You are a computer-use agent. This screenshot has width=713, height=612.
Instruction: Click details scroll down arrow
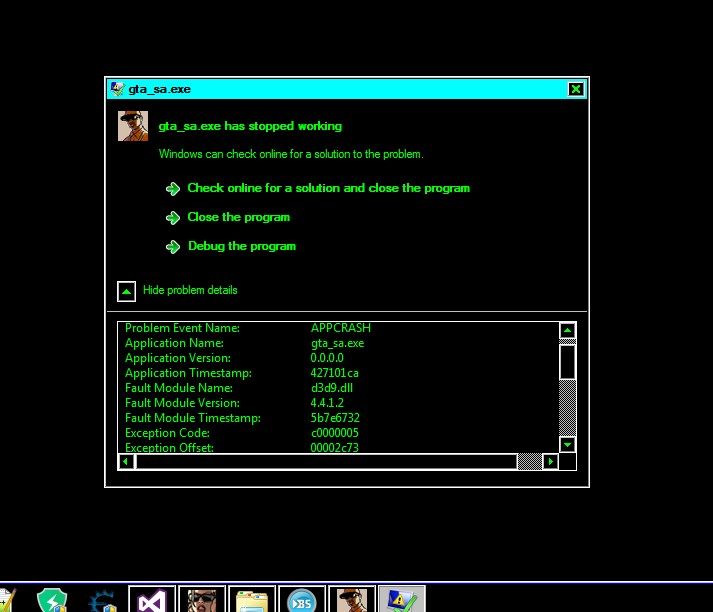tap(567, 444)
